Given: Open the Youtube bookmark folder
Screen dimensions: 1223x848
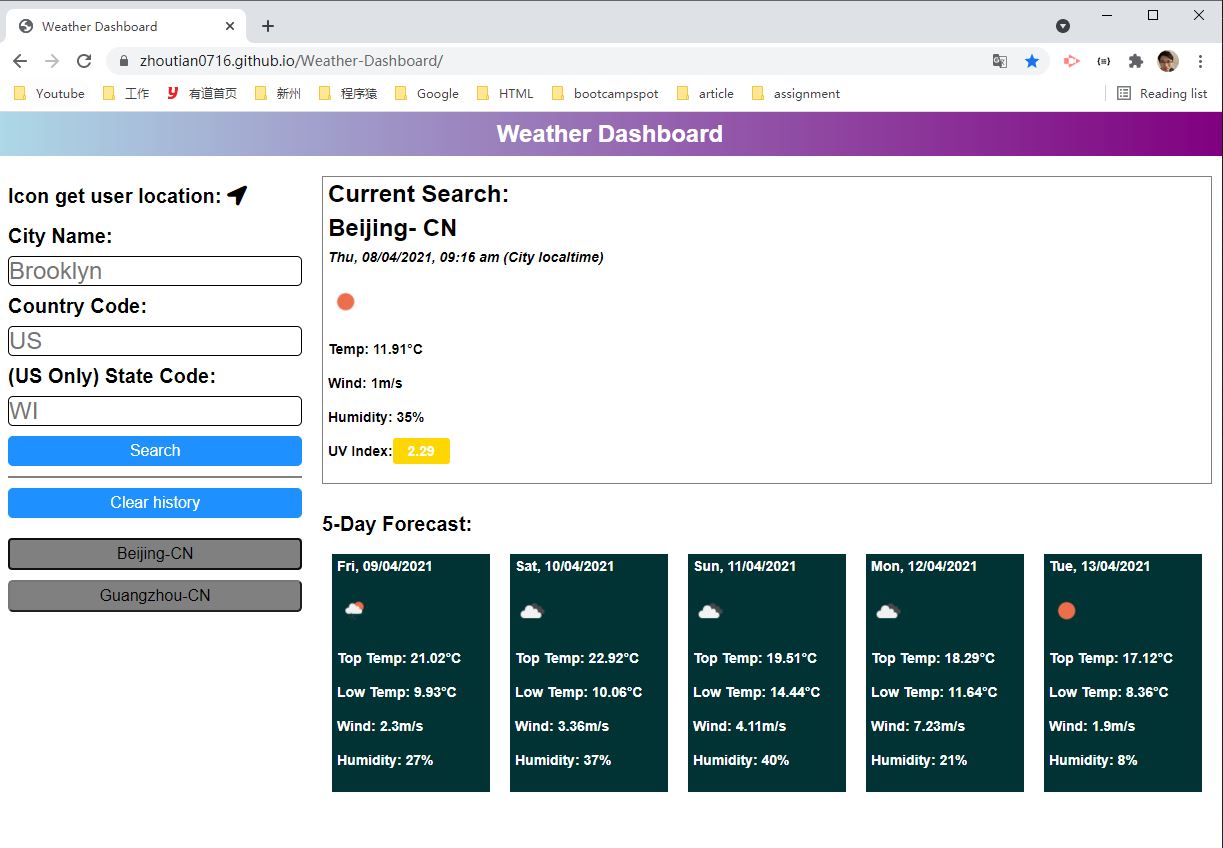Looking at the screenshot, I should (49, 93).
